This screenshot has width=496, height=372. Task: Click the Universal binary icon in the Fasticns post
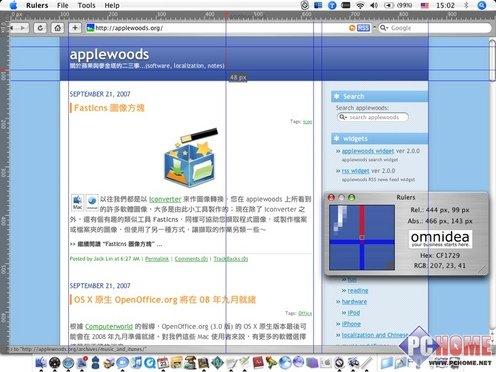(x=92, y=203)
